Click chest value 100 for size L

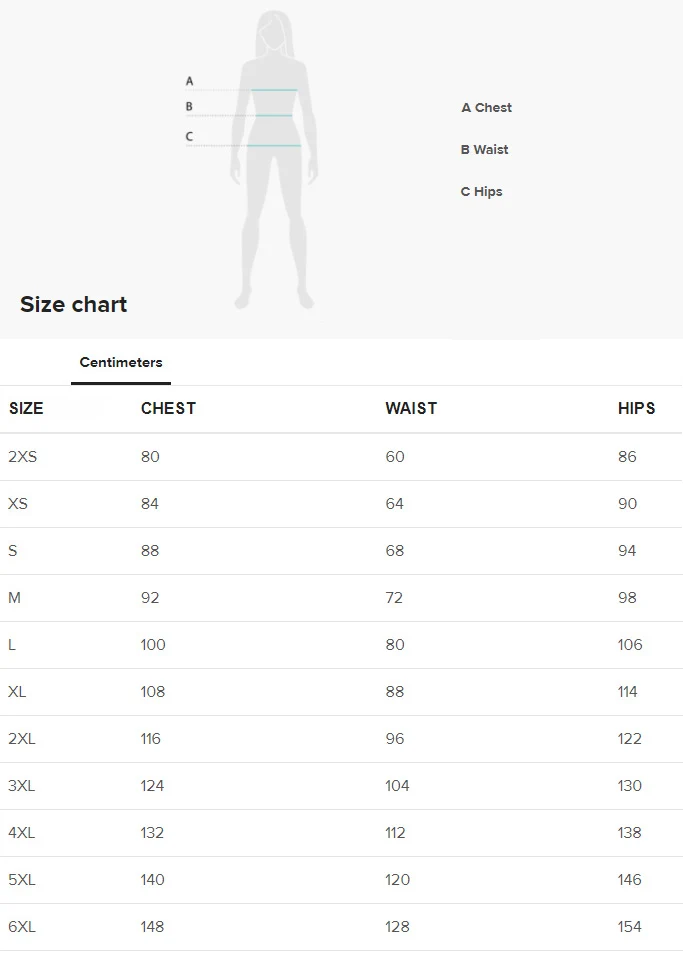(153, 645)
